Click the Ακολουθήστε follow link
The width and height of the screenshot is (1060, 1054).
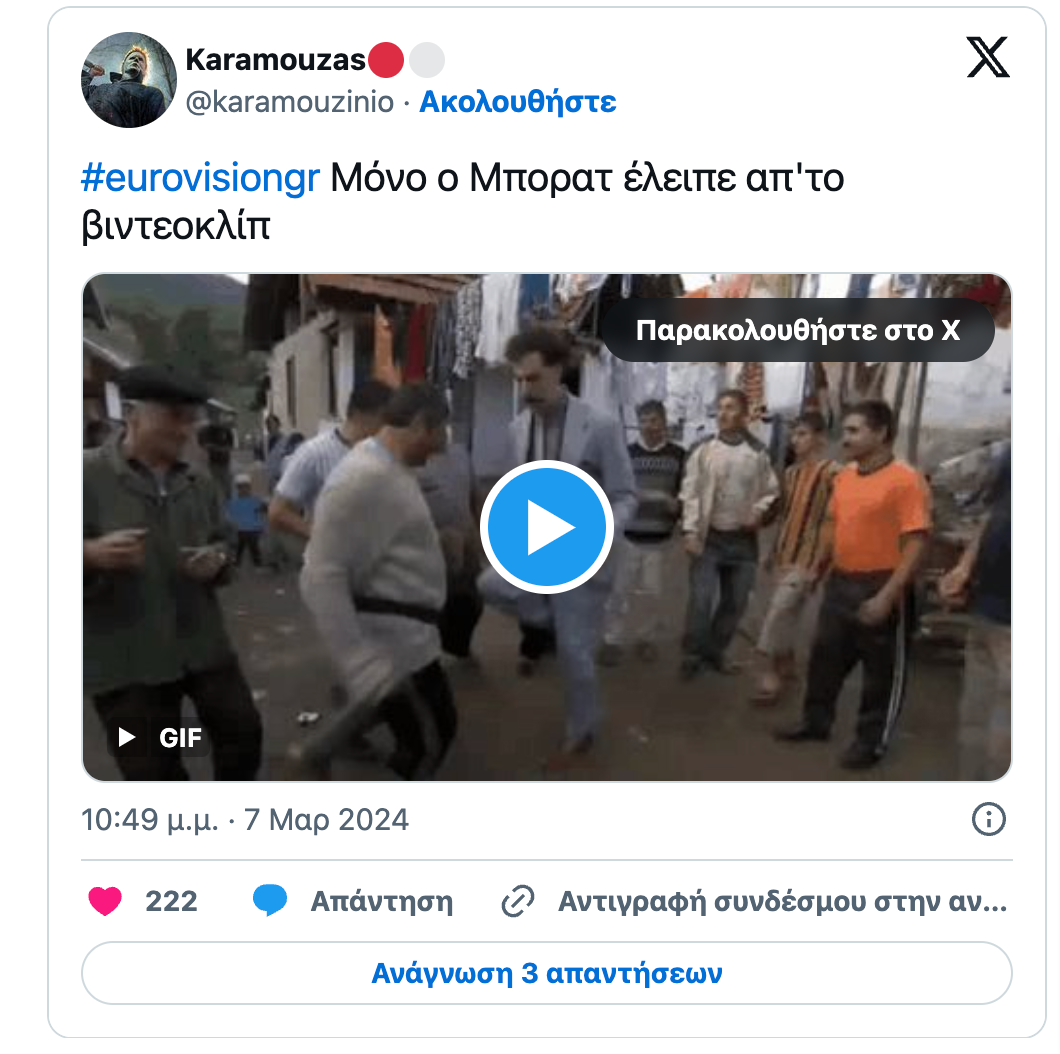point(518,102)
